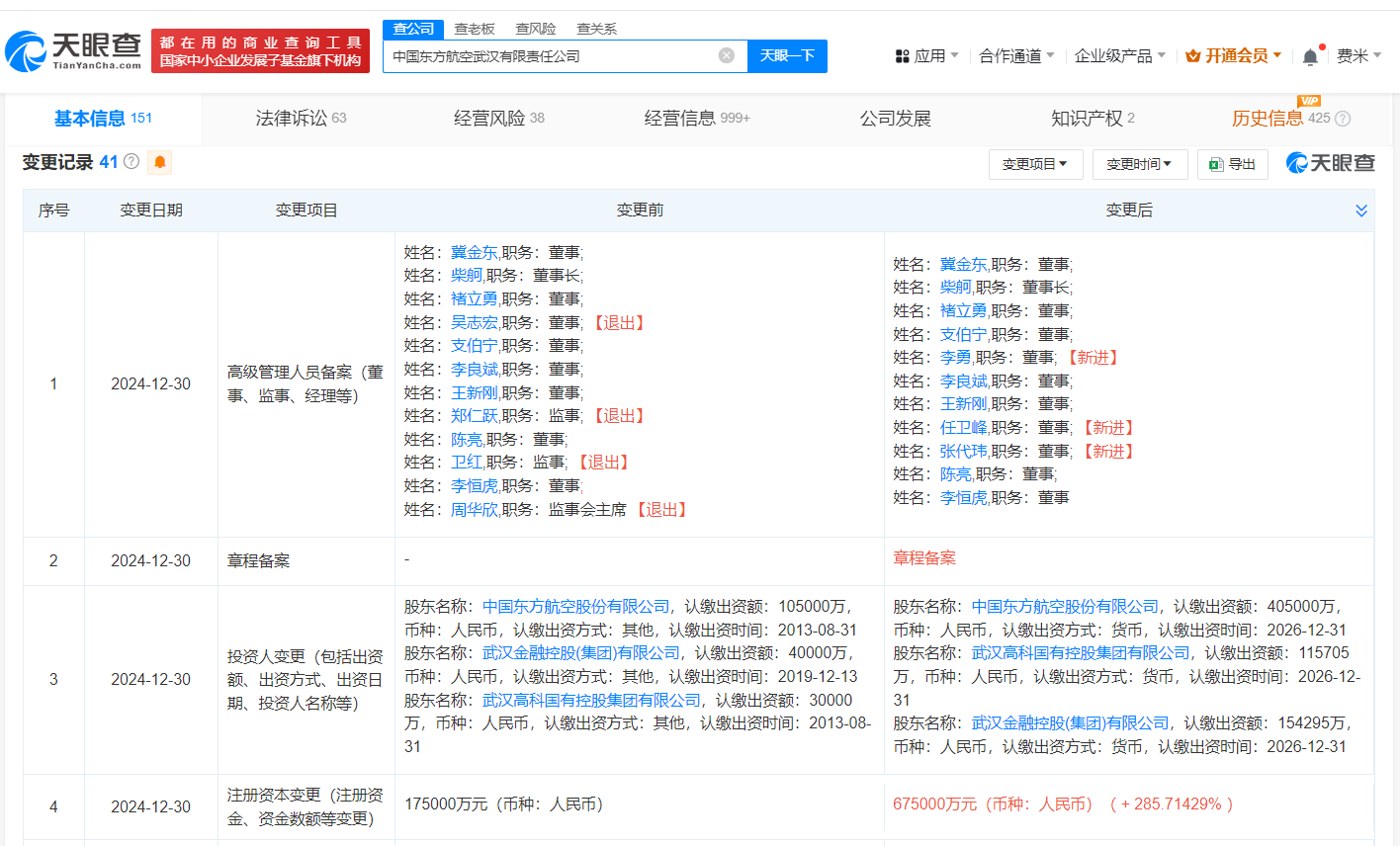Click the red 章程备案 link in 变更后
This screenshot has height=846, width=1400.
click(924, 558)
